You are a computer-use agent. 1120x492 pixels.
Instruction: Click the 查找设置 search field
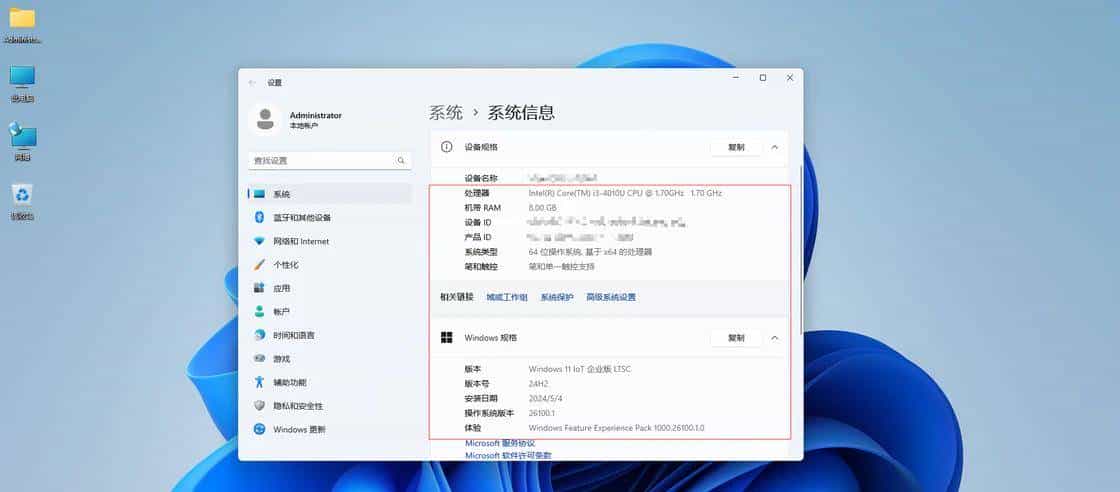(x=330, y=161)
